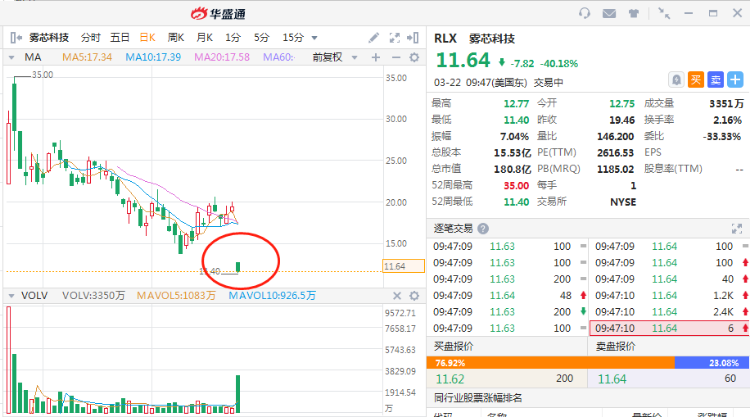Screen dimensions: 750x417
Task: Expand the 逐笔交易 panel
Action: (x=737, y=229)
